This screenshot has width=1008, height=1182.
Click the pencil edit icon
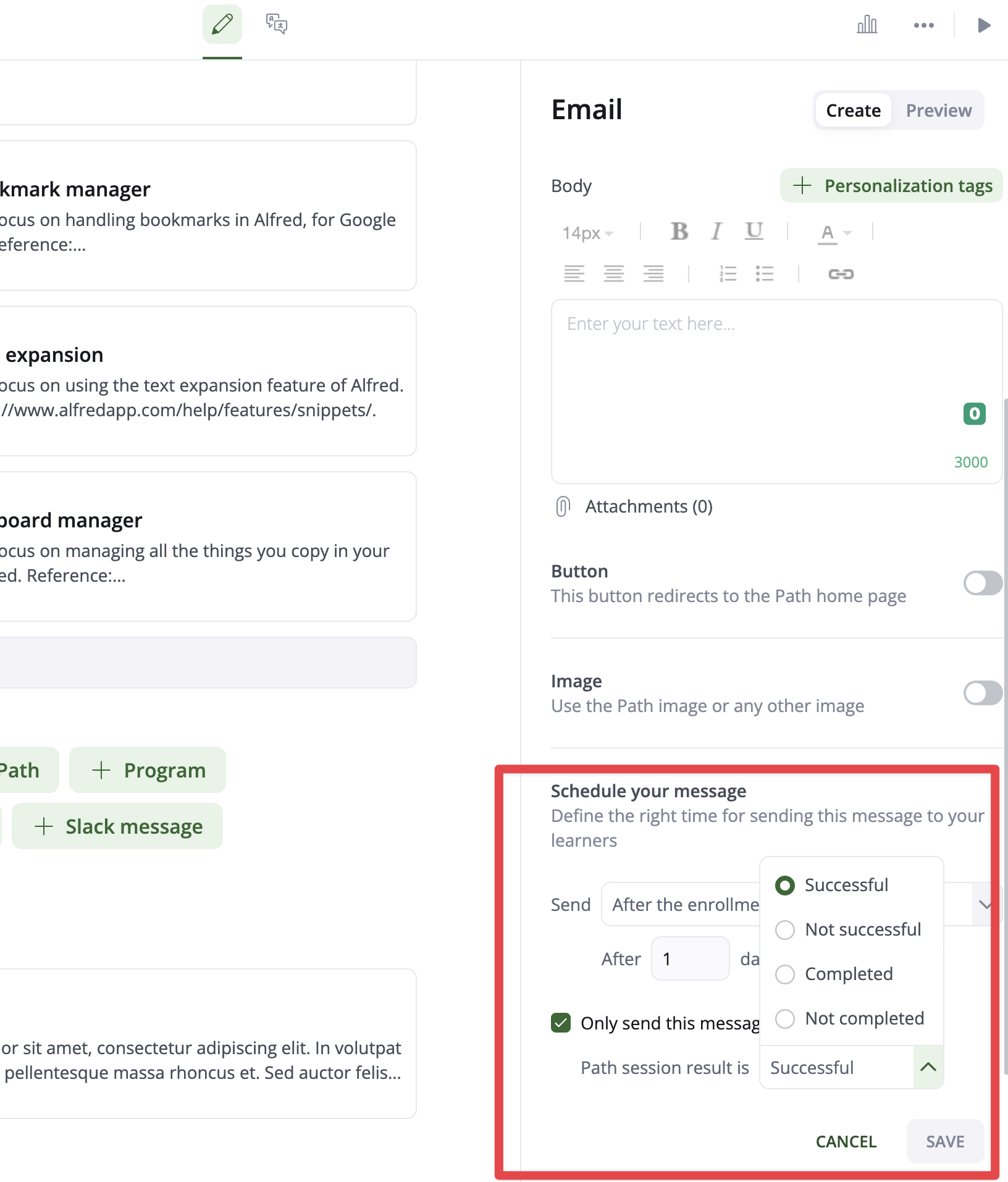coord(222,25)
